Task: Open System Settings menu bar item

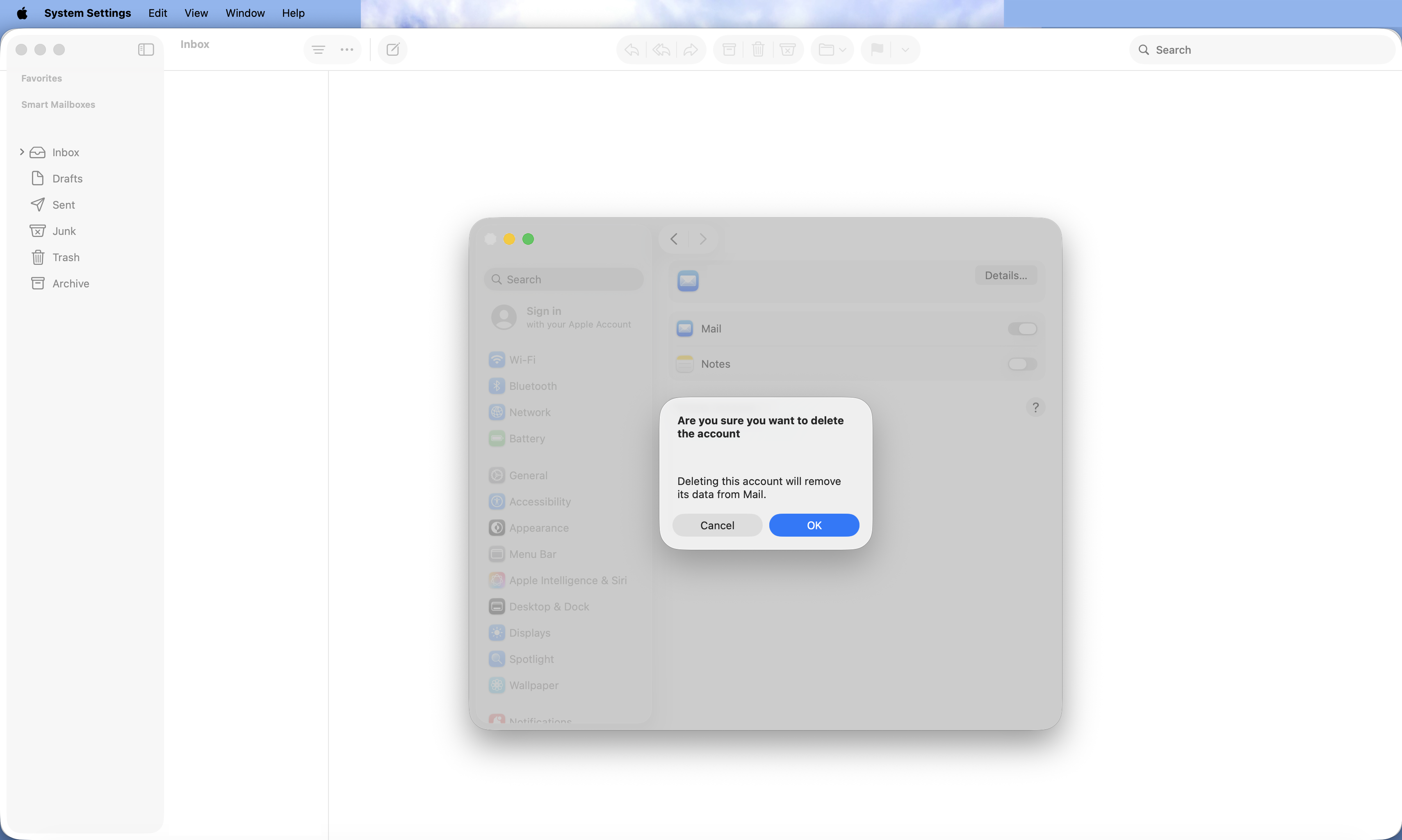Action: tap(87, 13)
